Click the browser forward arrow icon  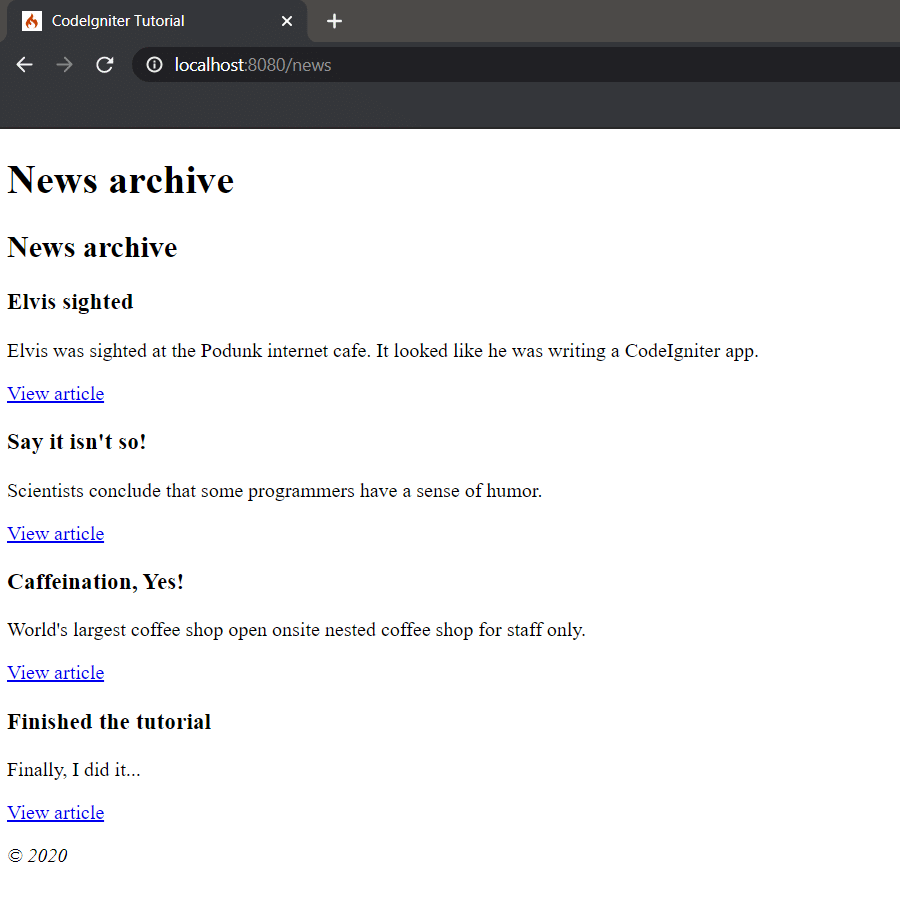[64, 64]
